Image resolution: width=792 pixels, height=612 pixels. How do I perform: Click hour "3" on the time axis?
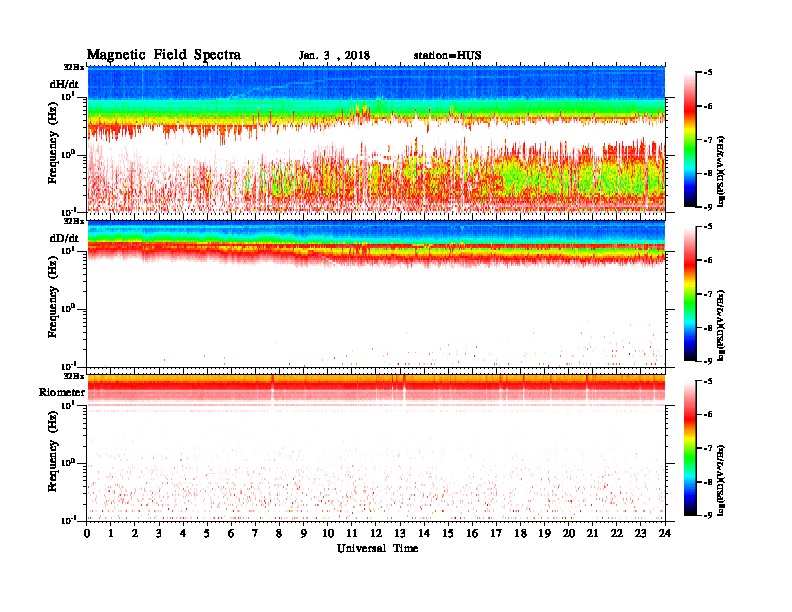coord(159,533)
